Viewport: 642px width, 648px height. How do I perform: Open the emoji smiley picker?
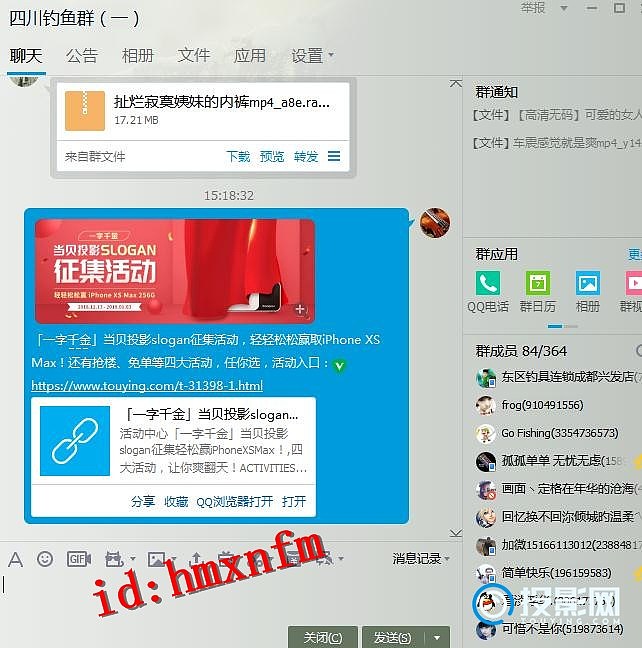[45, 559]
